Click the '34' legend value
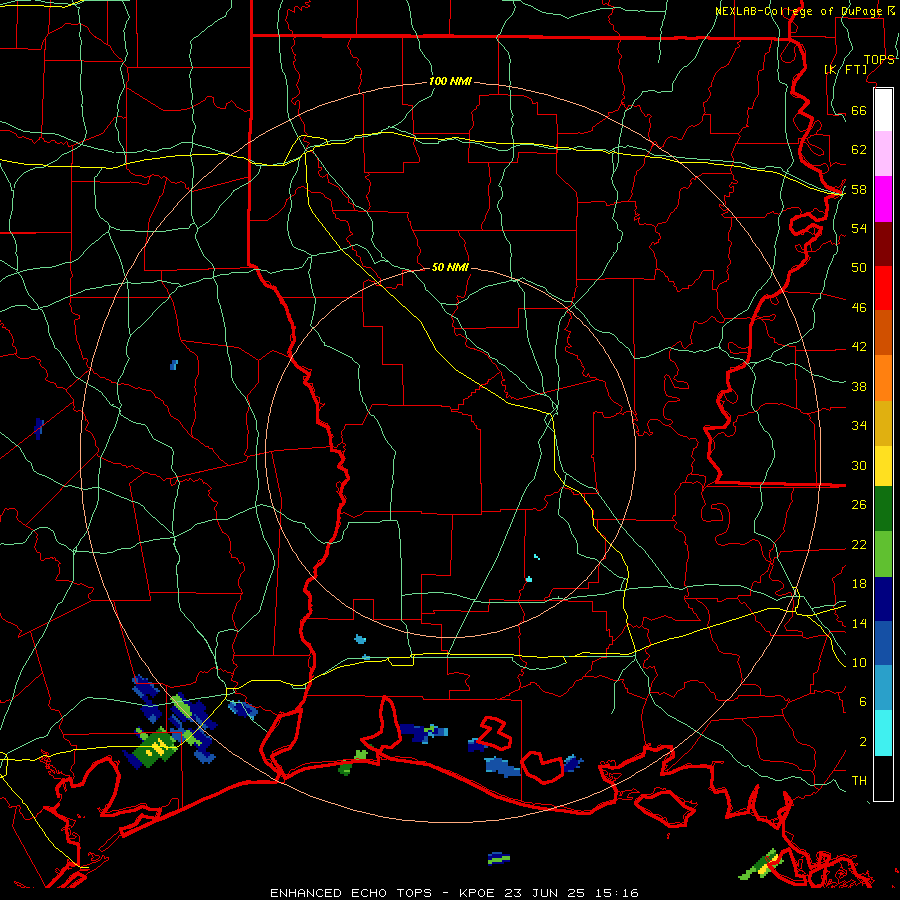 [859, 426]
